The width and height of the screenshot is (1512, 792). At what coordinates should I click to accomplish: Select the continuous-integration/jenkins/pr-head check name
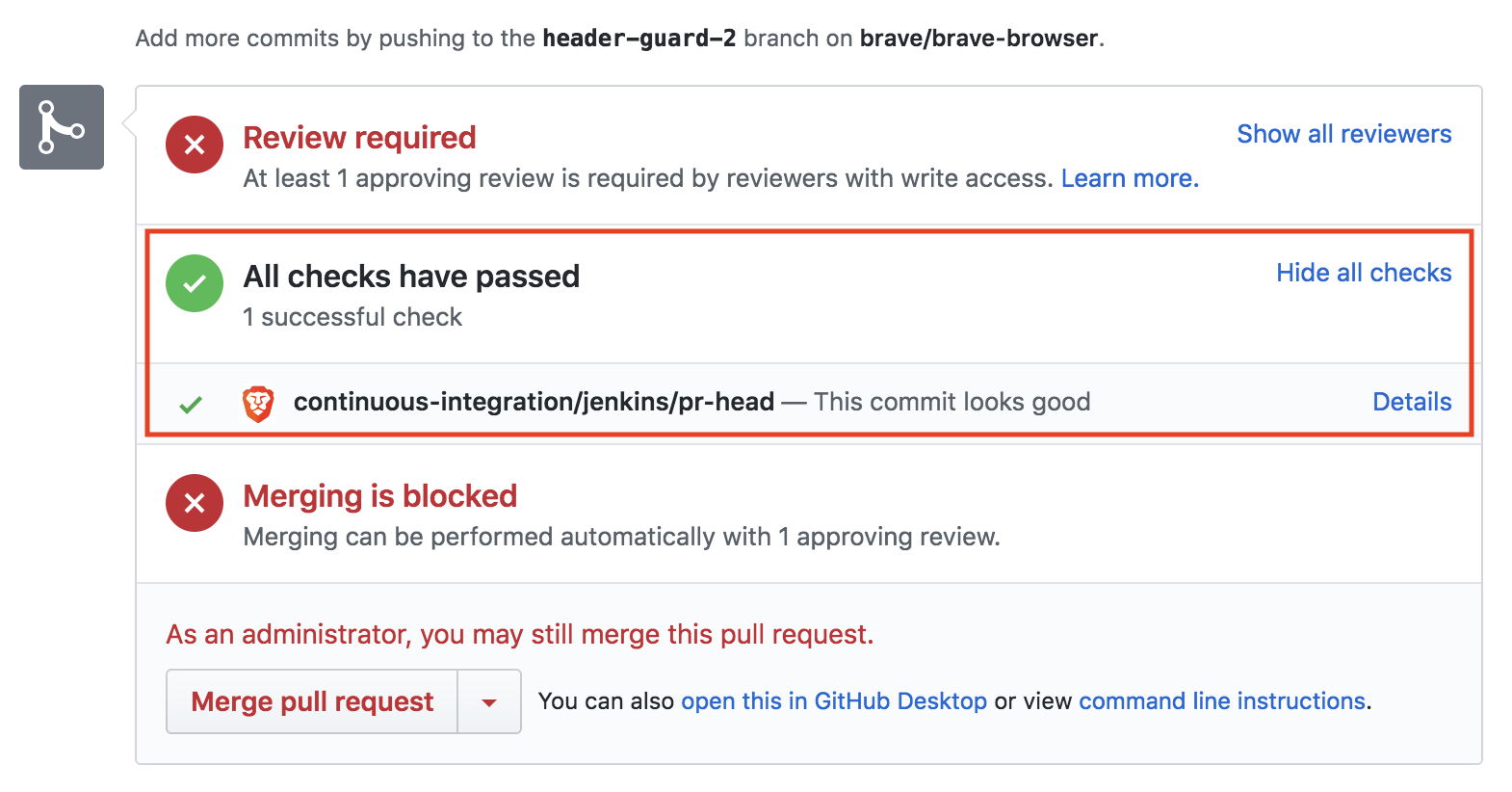(x=533, y=402)
